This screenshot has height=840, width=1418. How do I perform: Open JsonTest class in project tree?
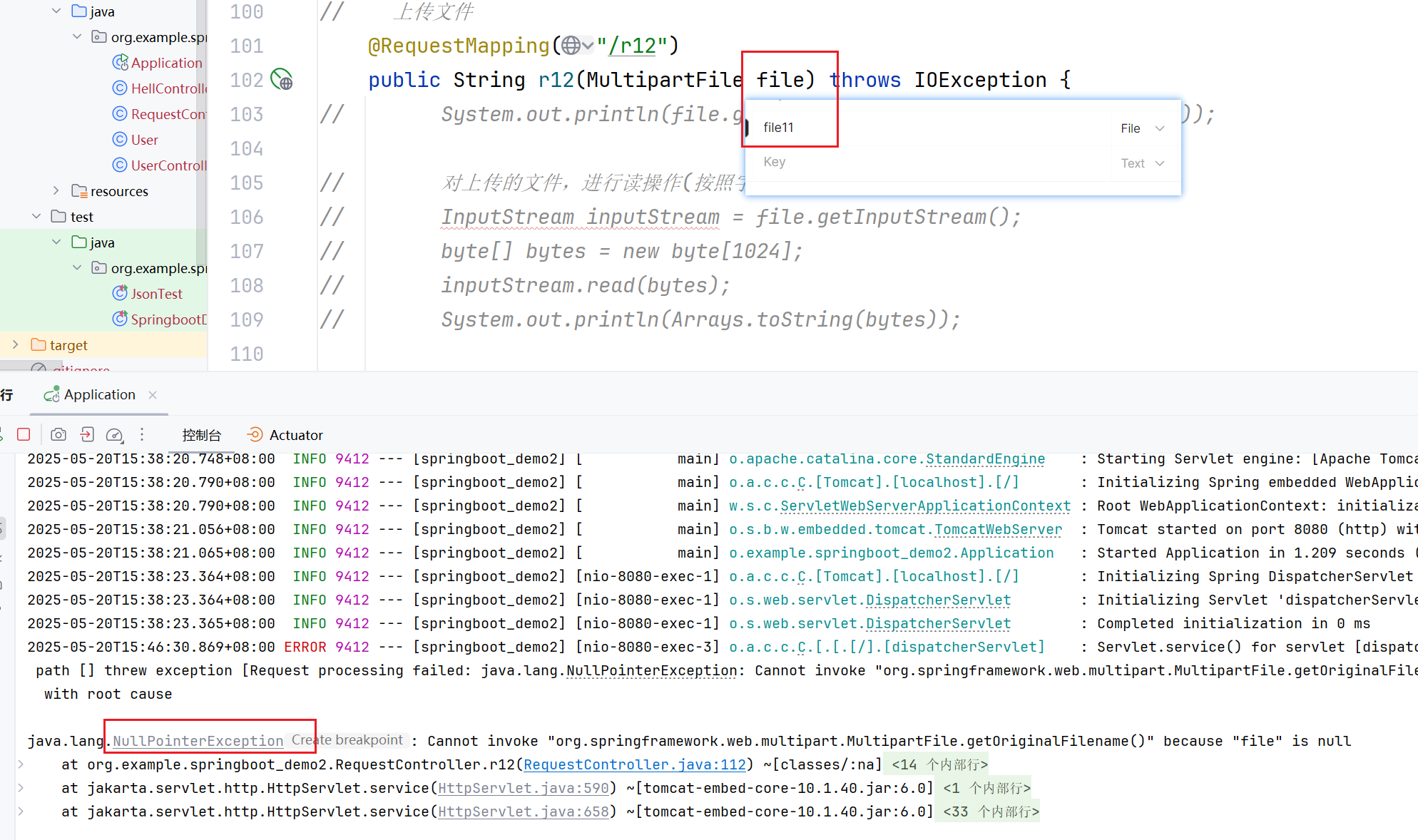(x=156, y=294)
